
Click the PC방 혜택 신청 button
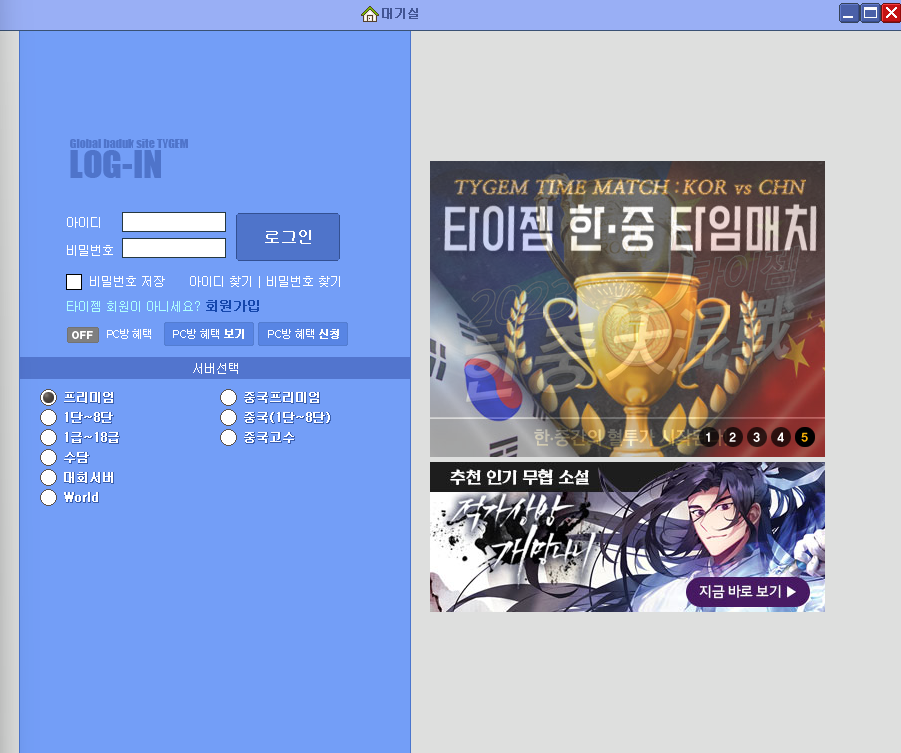(303, 334)
